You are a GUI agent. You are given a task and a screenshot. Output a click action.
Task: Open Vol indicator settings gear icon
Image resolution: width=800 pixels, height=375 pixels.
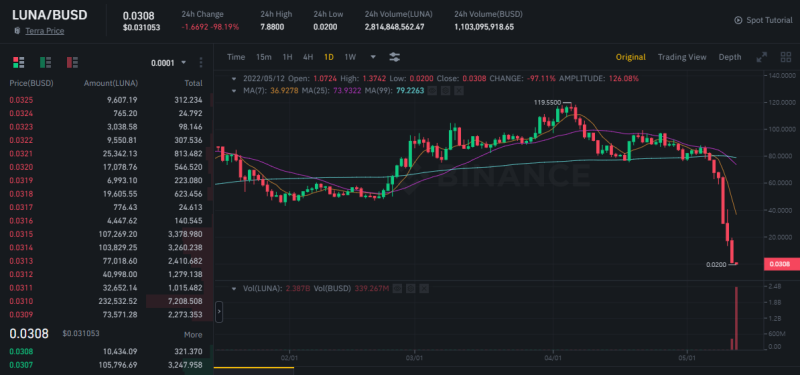[411, 288]
